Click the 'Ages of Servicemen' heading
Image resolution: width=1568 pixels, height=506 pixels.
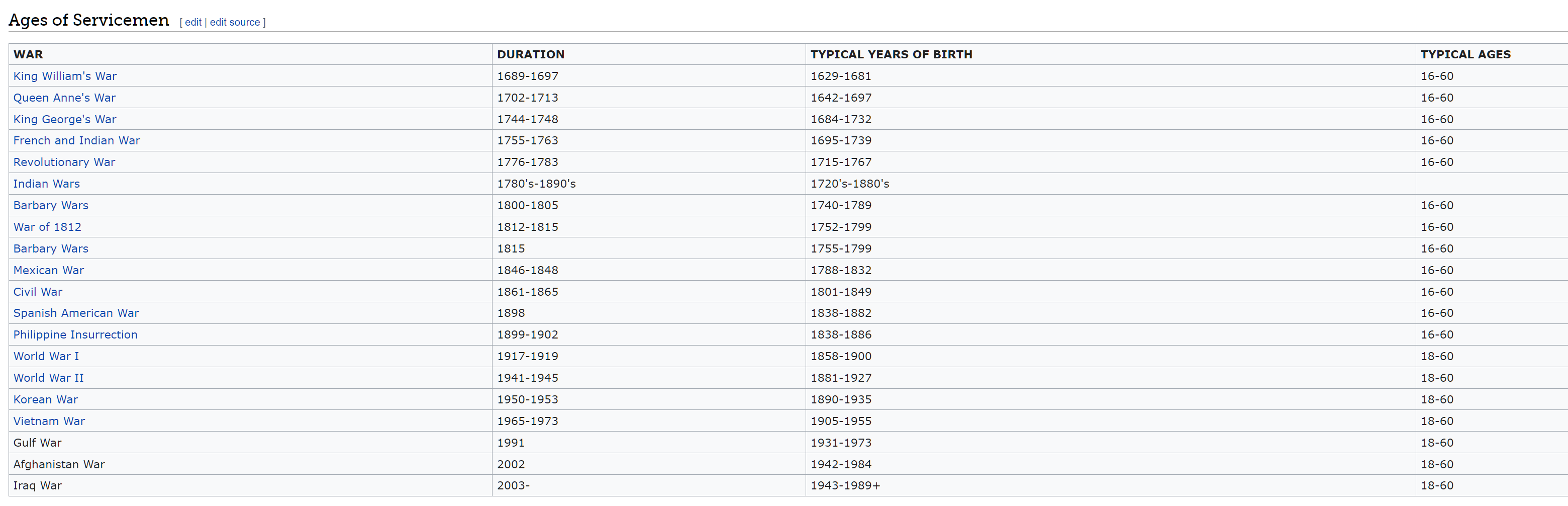89,20
